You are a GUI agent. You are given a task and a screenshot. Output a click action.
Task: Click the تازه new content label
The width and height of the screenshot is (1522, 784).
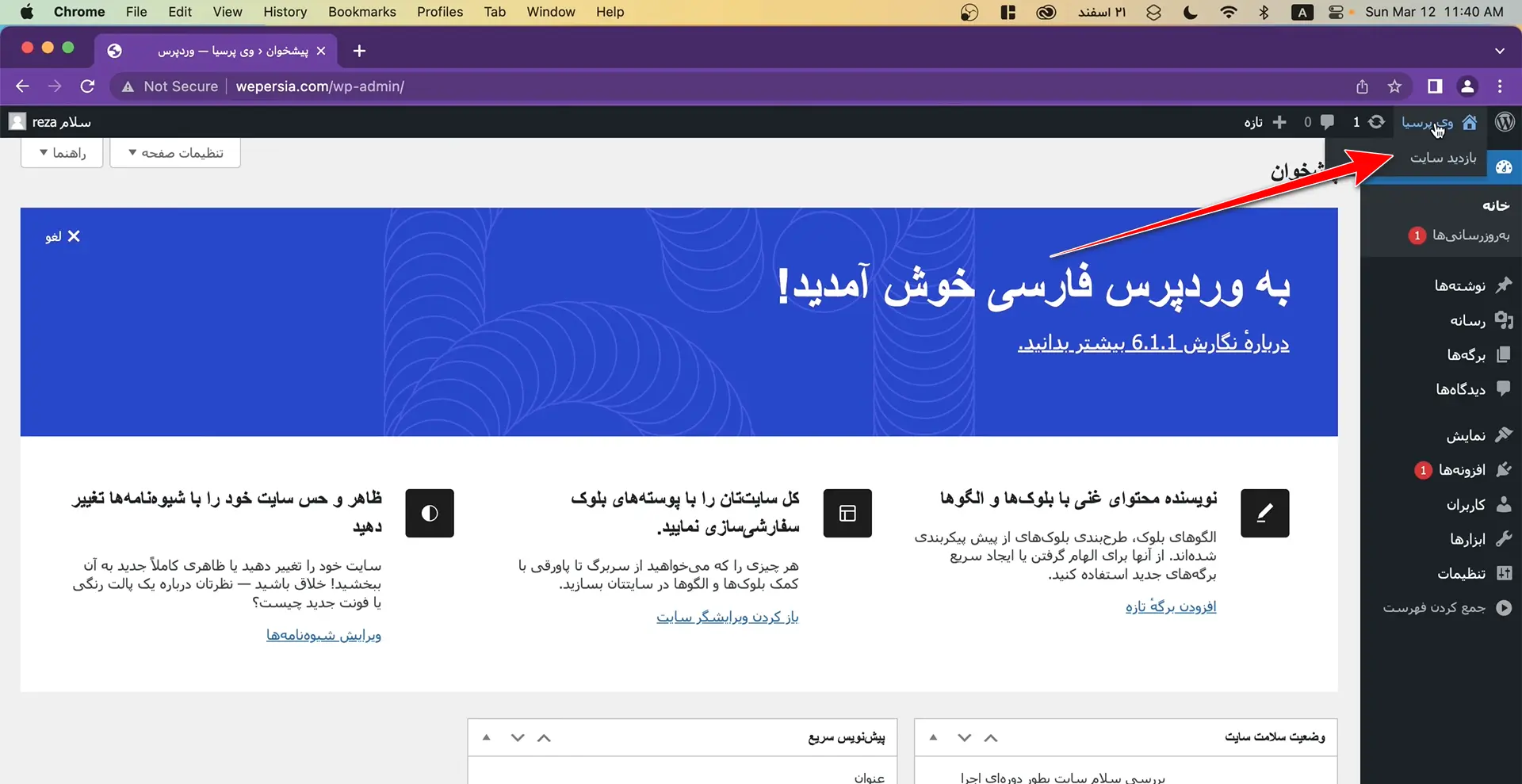tap(1253, 122)
